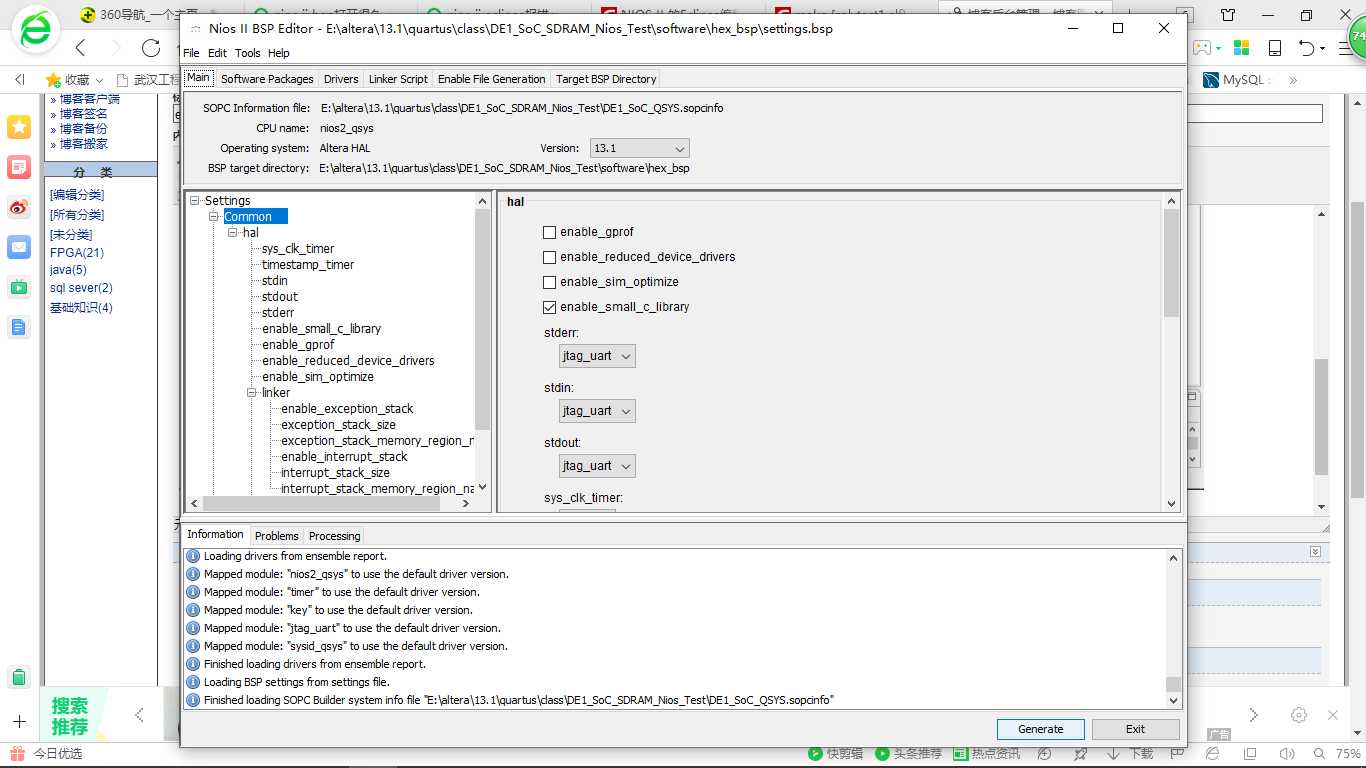The width and height of the screenshot is (1366, 768).
Task: Open the mail sidebar icon
Action: 19,247
